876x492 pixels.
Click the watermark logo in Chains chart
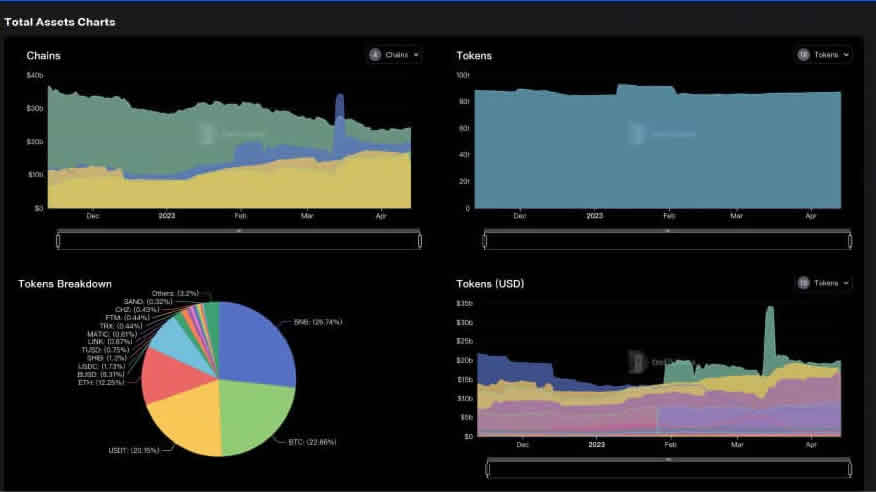coord(207,132)
